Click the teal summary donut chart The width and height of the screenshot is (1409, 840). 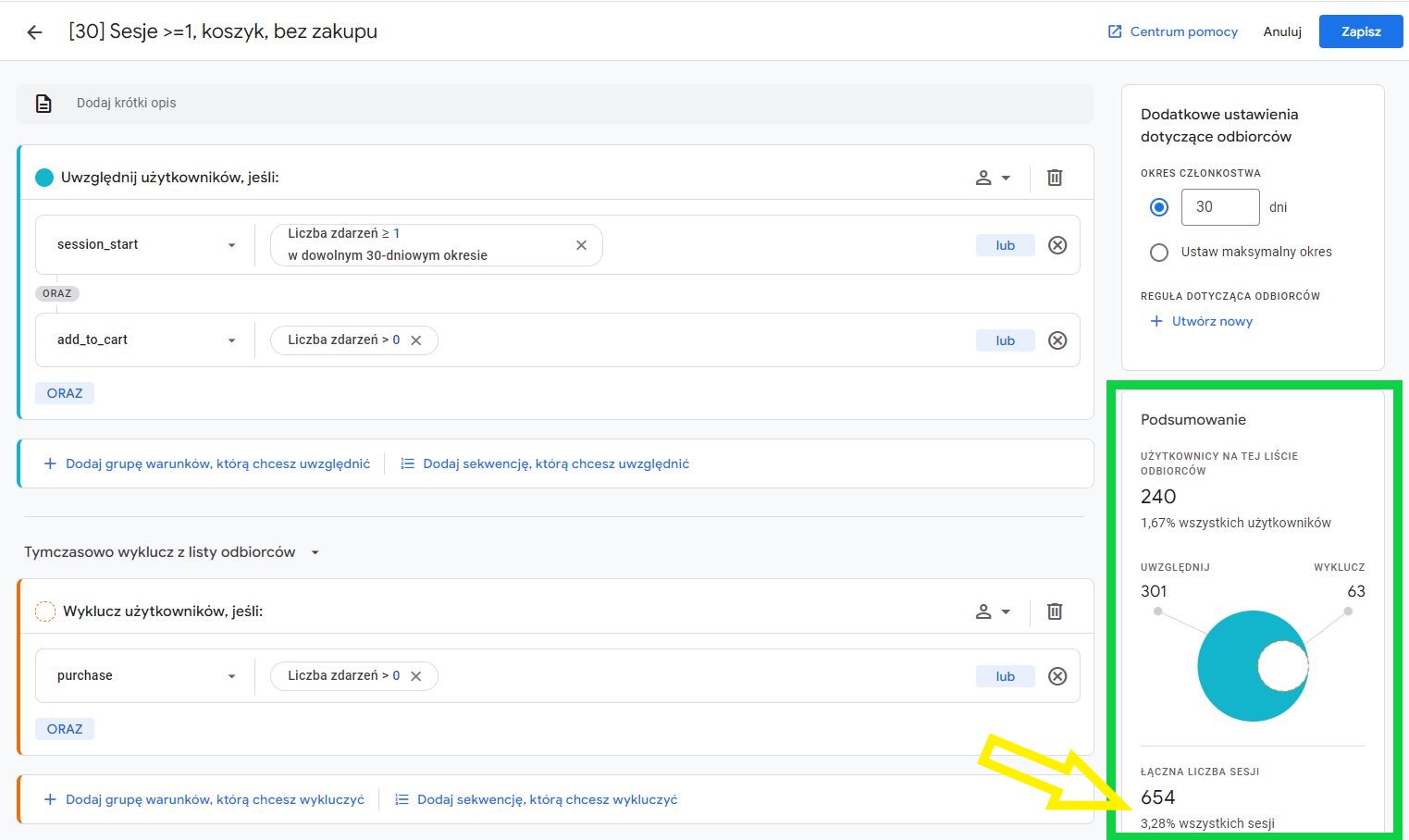coord(1253,665)
